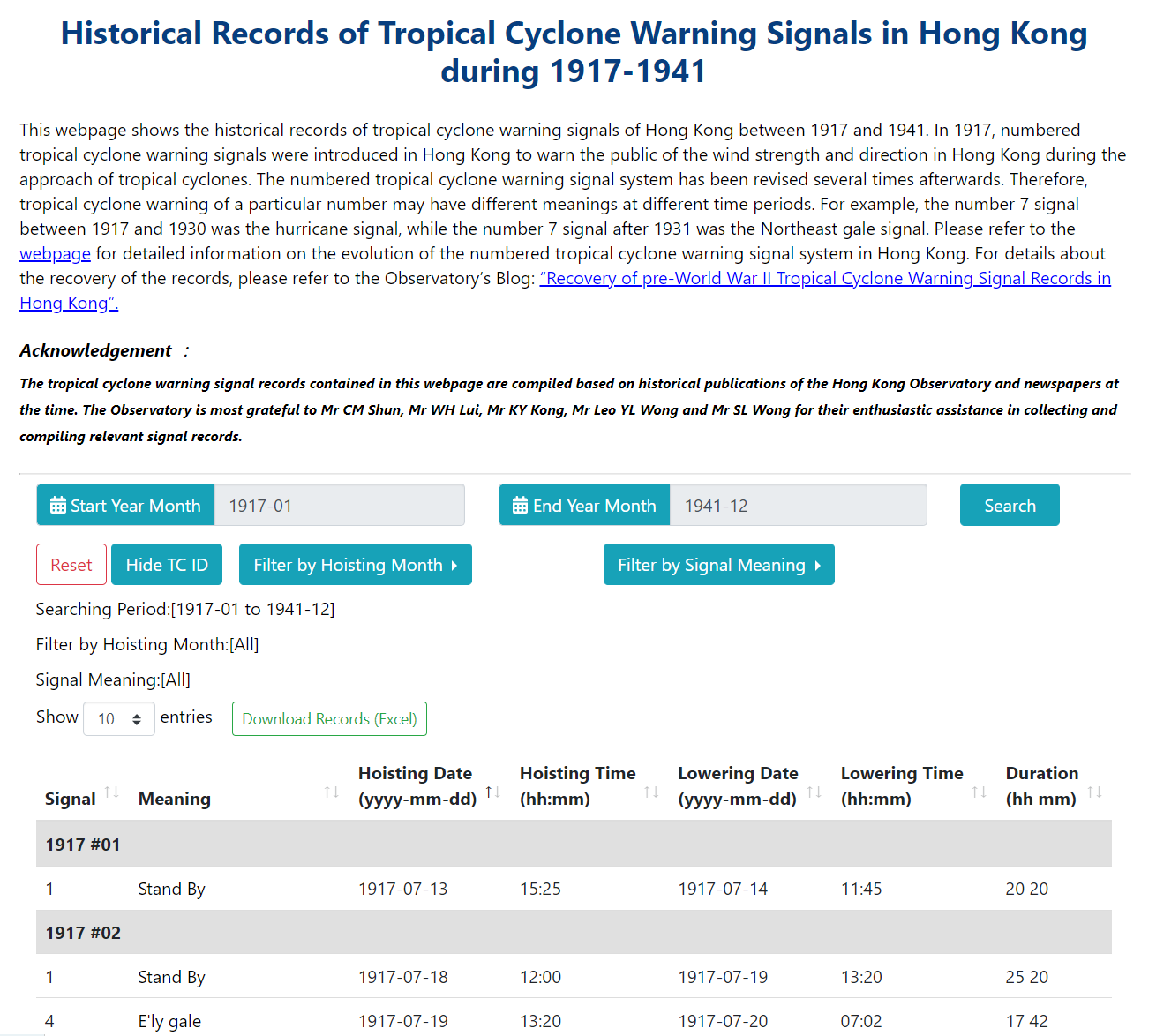Screen dimensions: 1156x1036
Task: Click the Hoisting Date column header label
Action: [417, 785]
